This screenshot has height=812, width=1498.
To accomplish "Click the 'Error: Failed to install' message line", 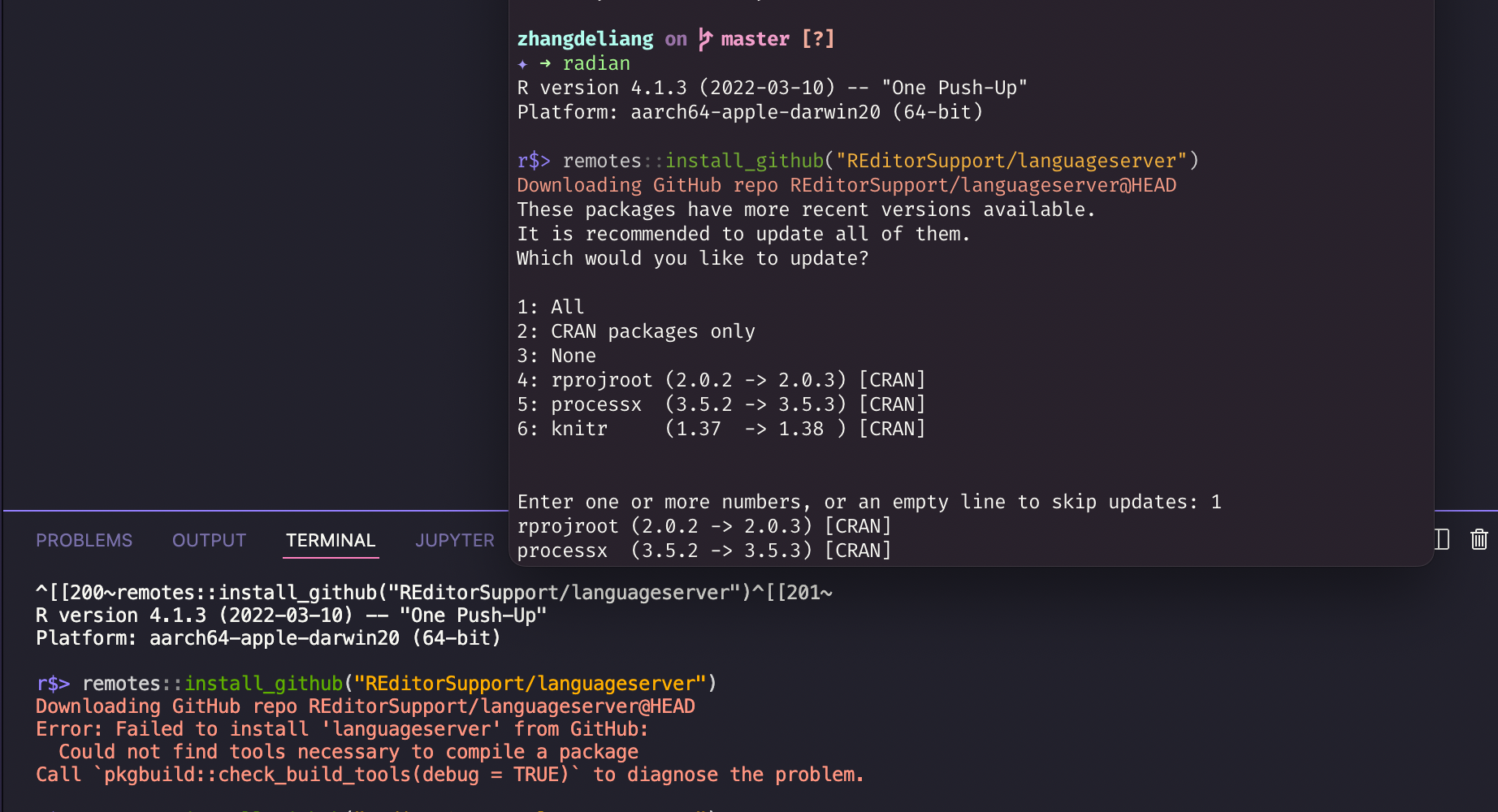I will 342,729.
